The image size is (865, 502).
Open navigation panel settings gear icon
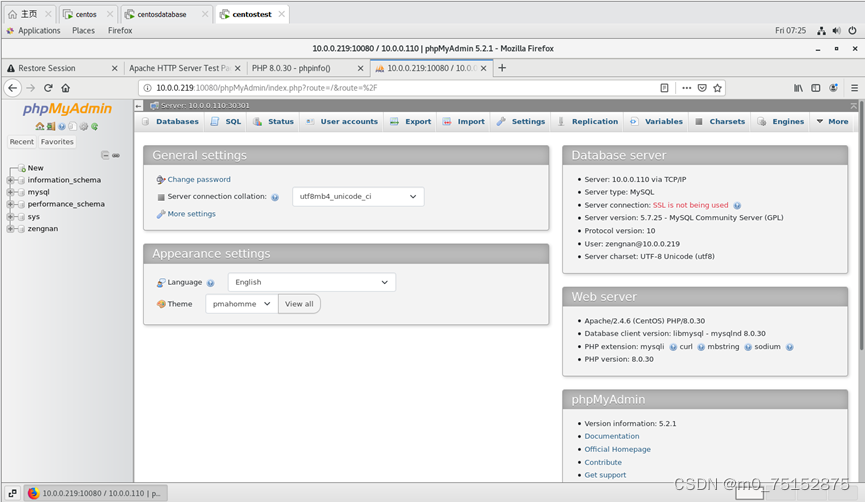point(84,126)
